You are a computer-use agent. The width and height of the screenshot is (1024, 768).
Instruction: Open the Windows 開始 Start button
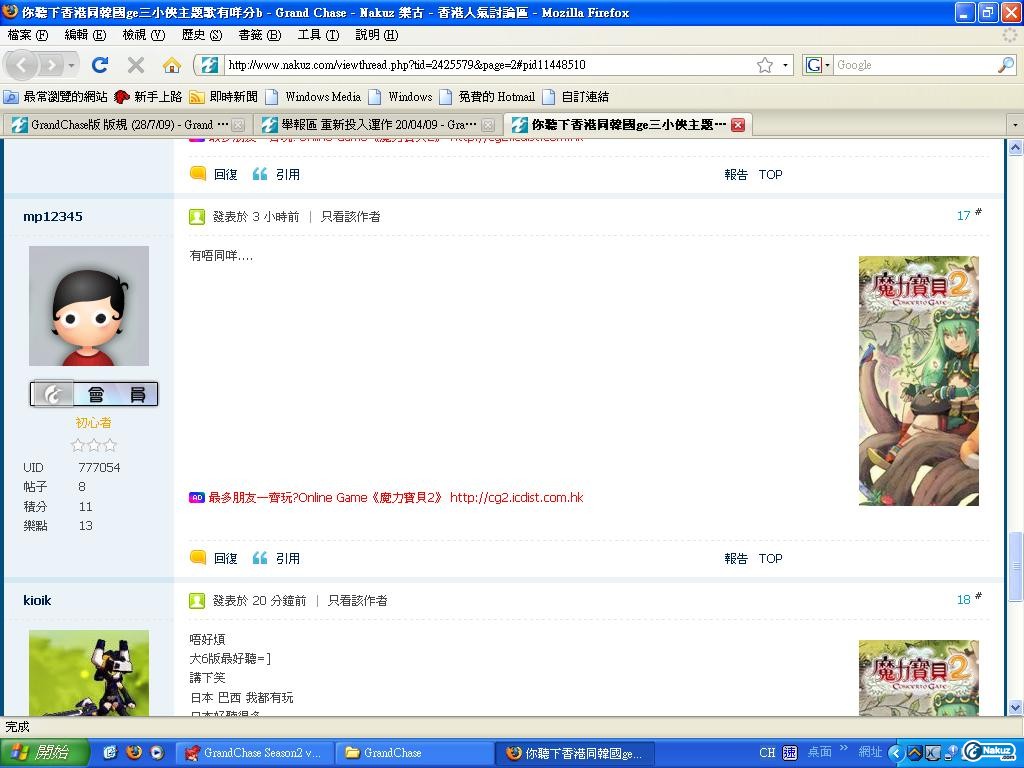[x=44, y=753]
